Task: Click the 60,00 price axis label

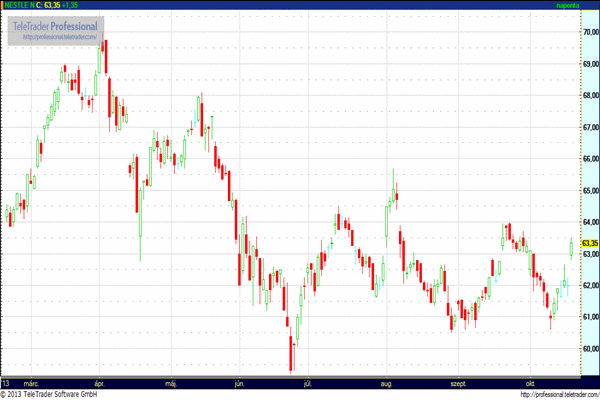Action: [x=589, y=348]
